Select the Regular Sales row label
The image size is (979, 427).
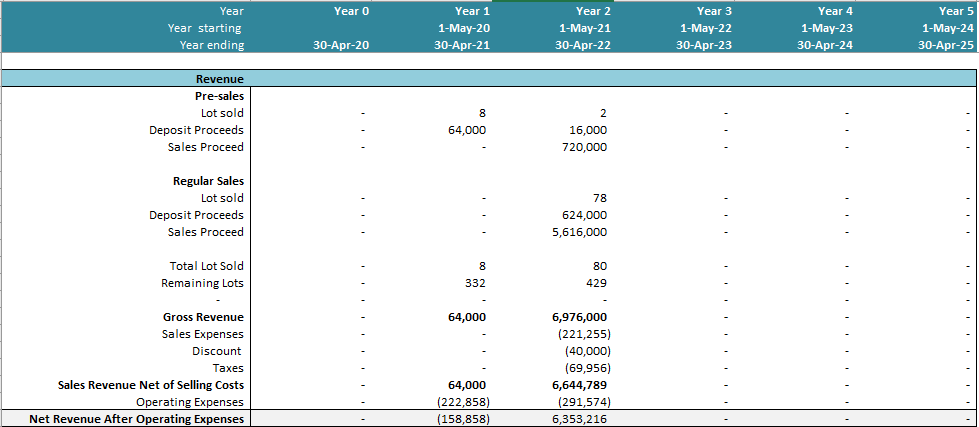(208, 181)
